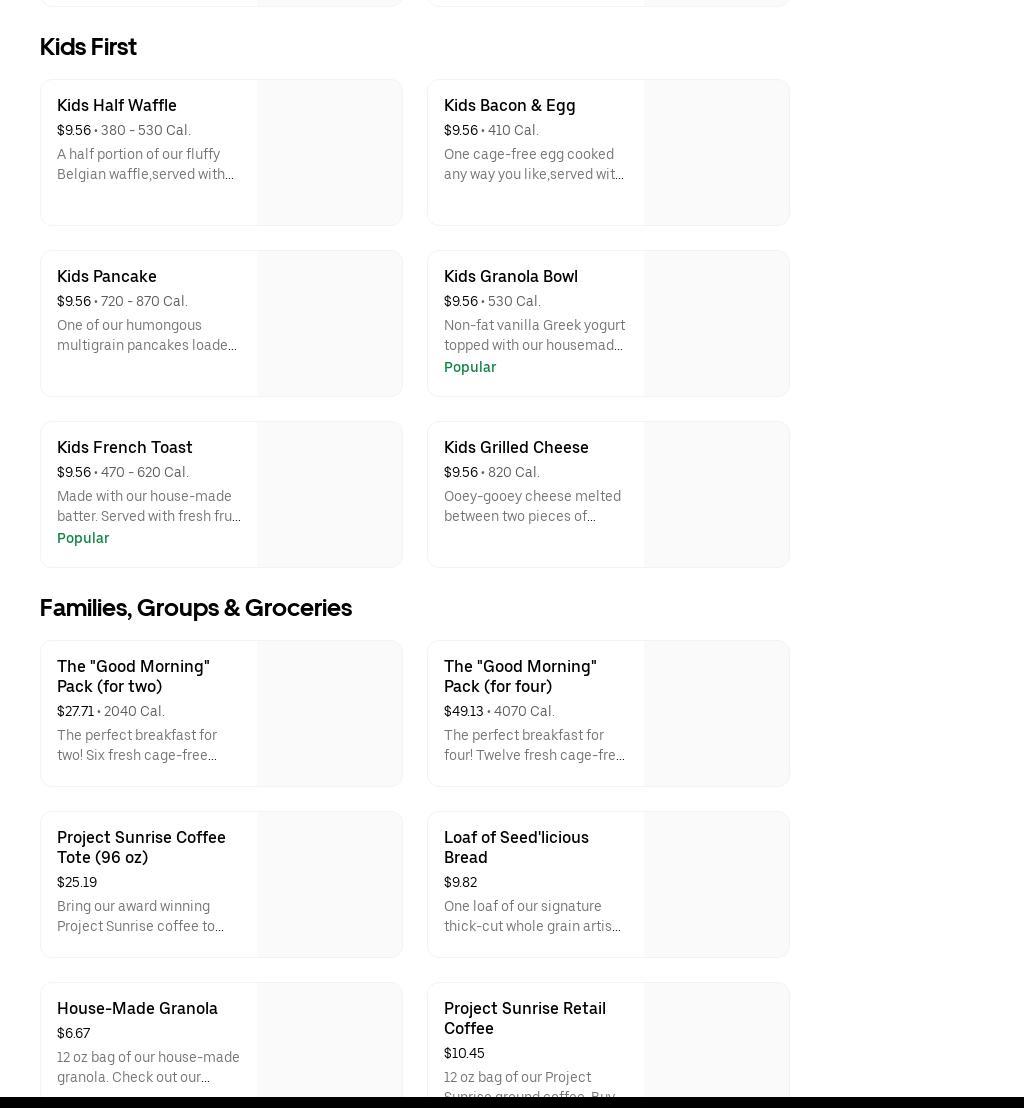Choose the Kids Granola Bowl title
The image size is (1024, 1108).
click(x=510, y=277)
